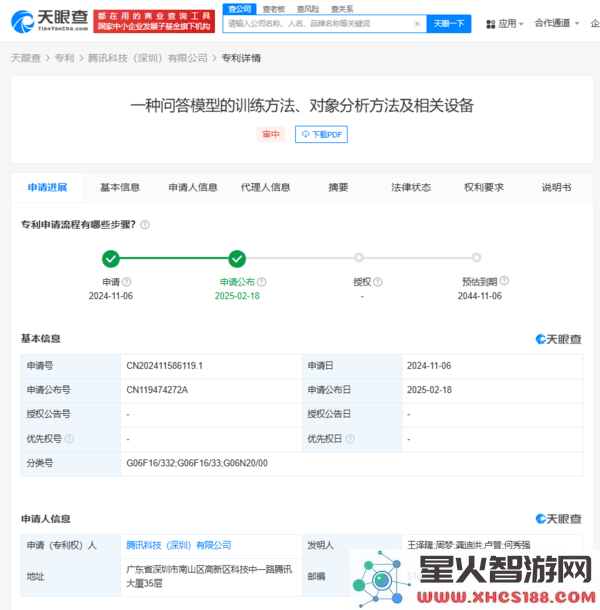This screenshot has height=610, width=600.
Task: Switch to the 申请进展 tab
Action: [x=47, y=188]
